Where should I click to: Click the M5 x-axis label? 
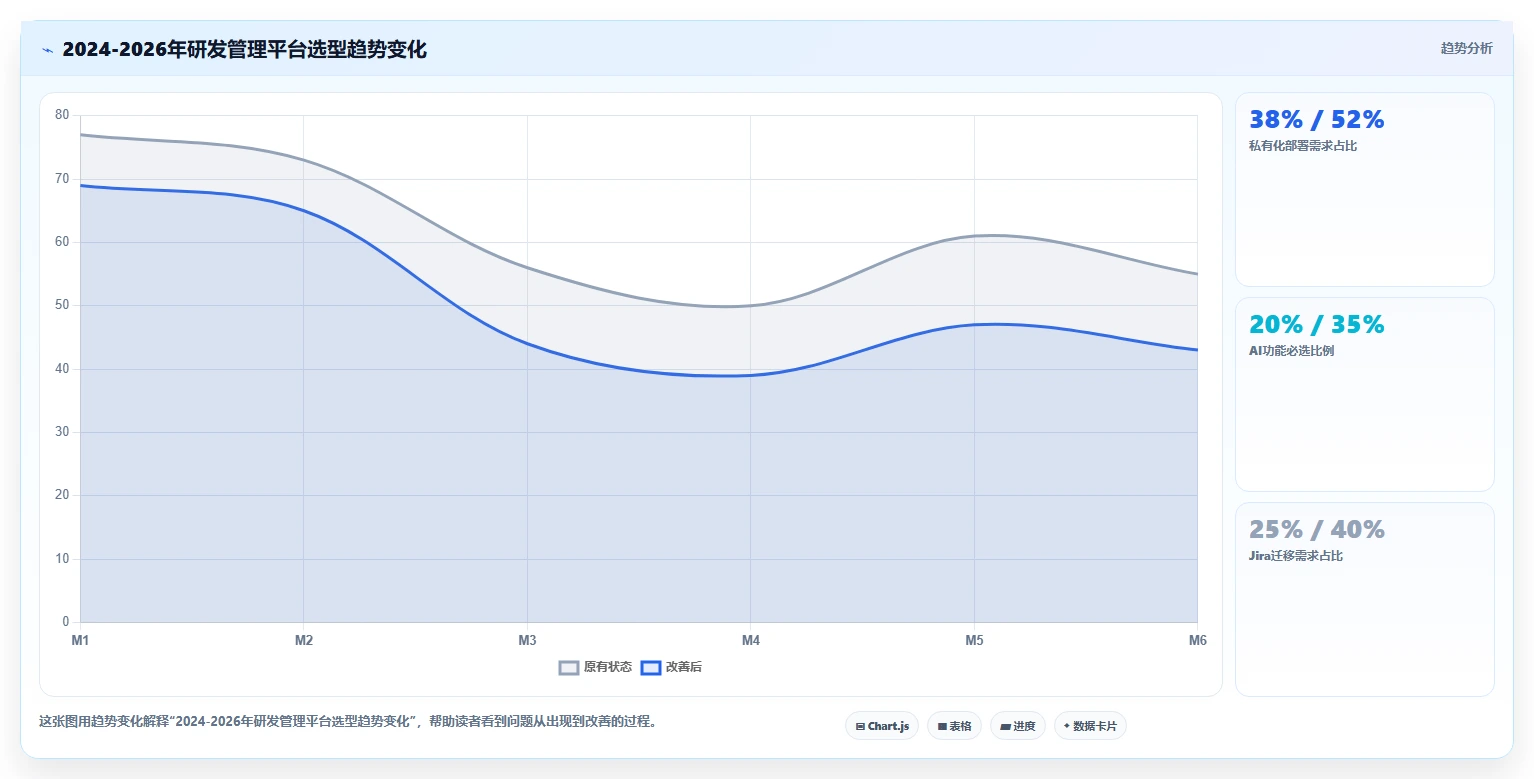(974, 641)
